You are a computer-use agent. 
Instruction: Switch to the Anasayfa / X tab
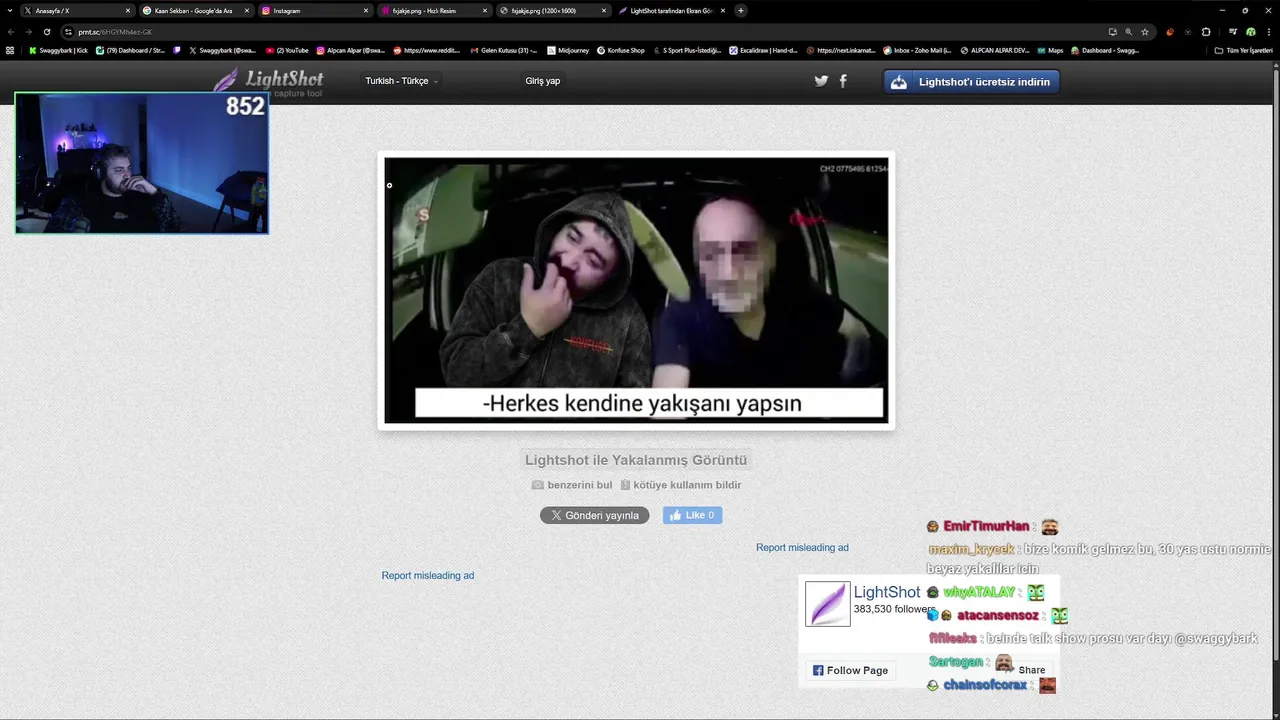point(78,11)
